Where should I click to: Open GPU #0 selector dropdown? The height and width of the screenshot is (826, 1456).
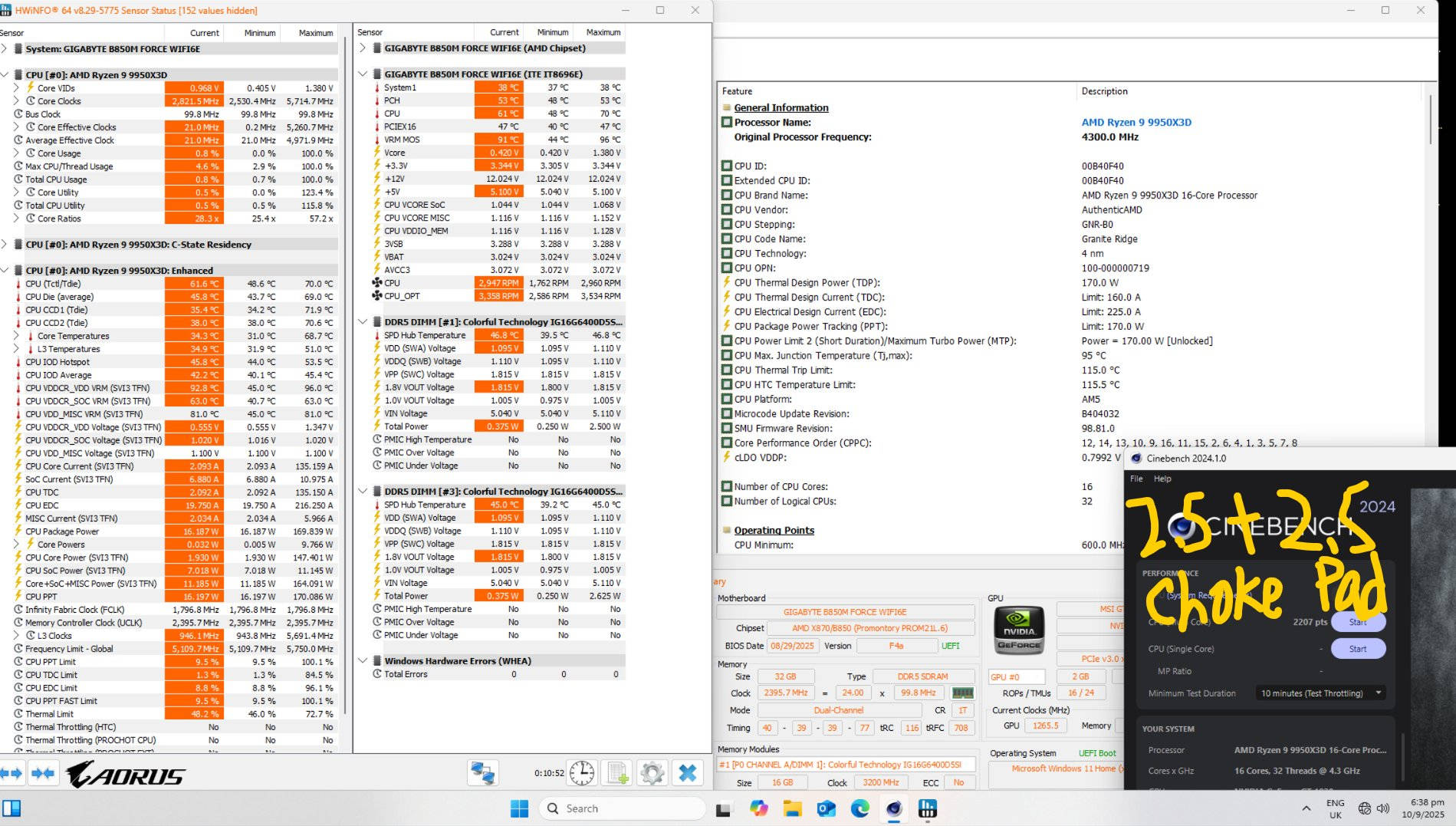click(1017, 676)
